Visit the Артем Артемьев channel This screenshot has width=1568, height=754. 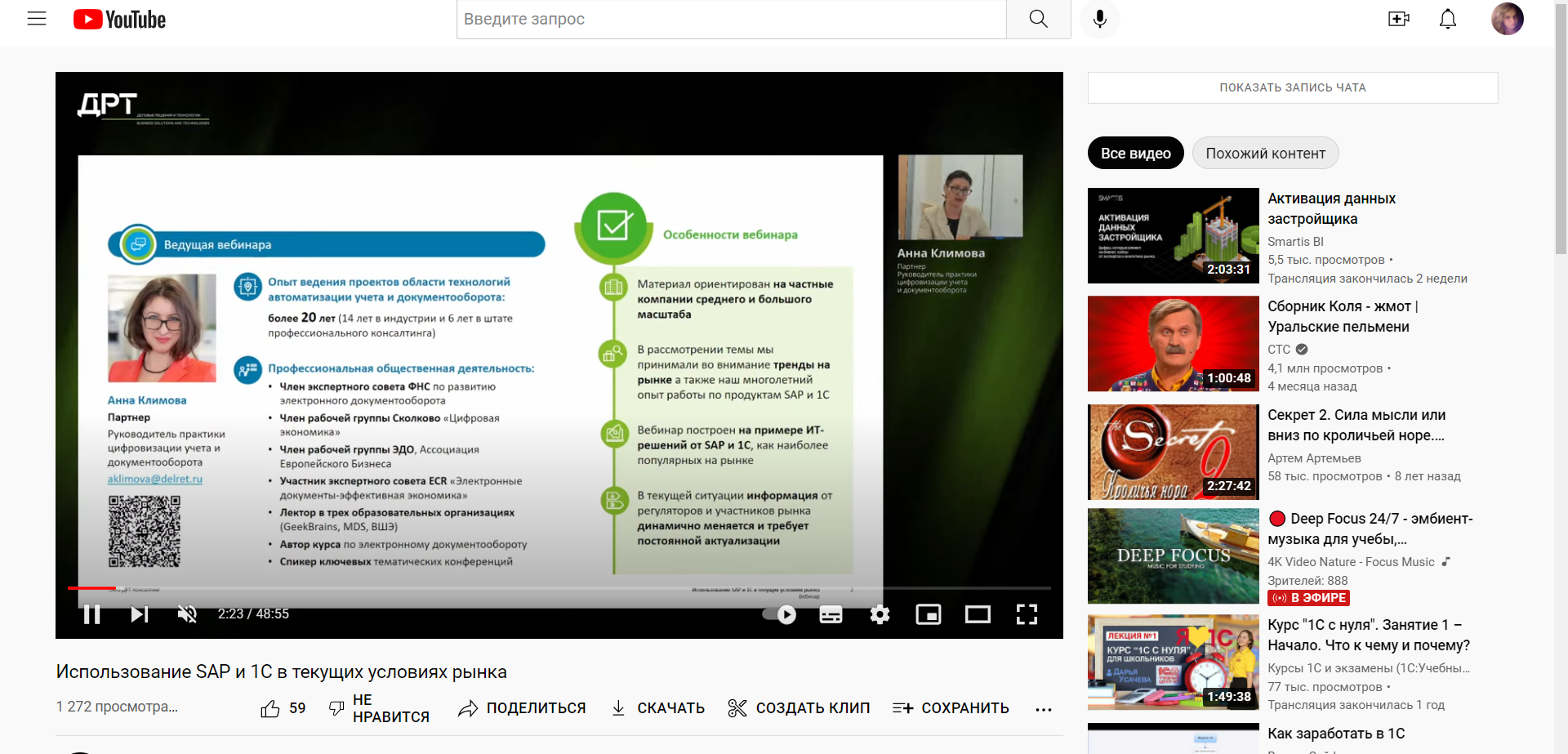(x=1314, y=458)
